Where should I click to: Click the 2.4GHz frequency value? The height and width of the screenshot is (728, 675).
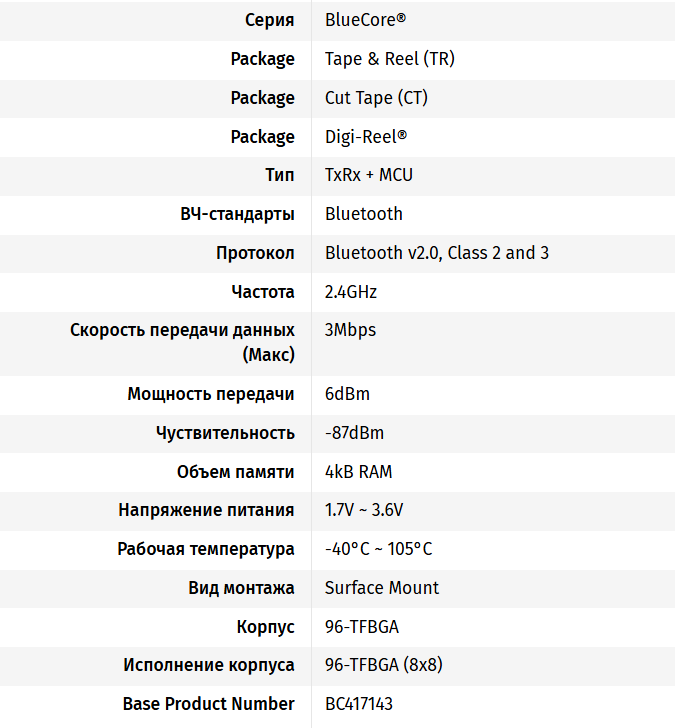point(351,292)
